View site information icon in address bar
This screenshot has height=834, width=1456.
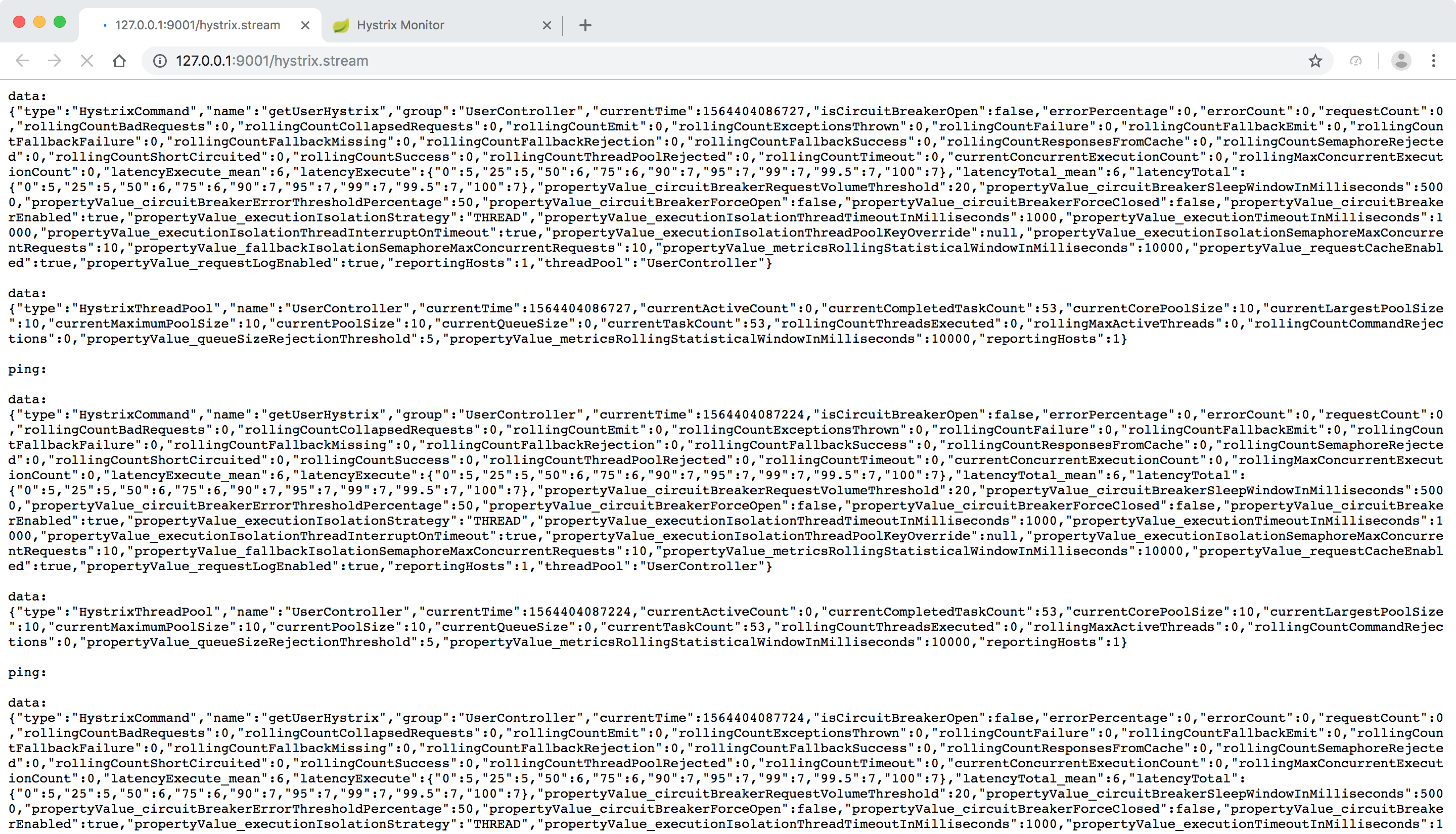(x=160, y=61)
